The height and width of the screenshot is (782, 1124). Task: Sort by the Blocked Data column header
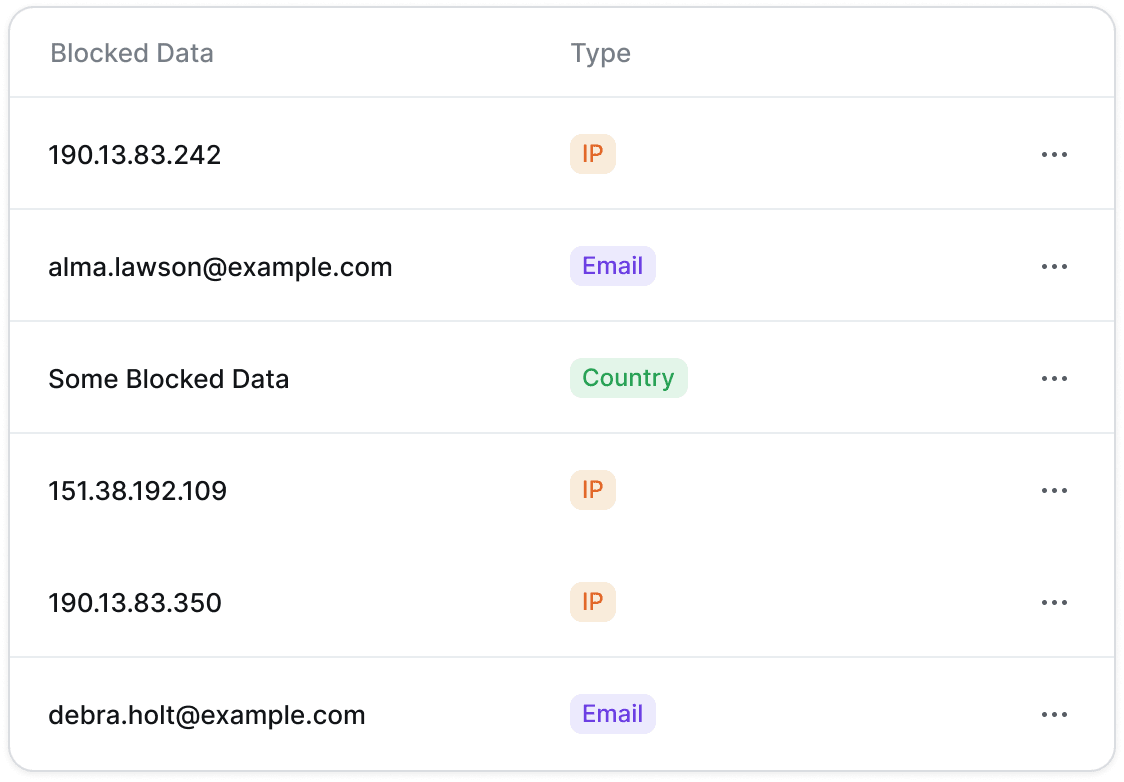(x=132, y=53)
